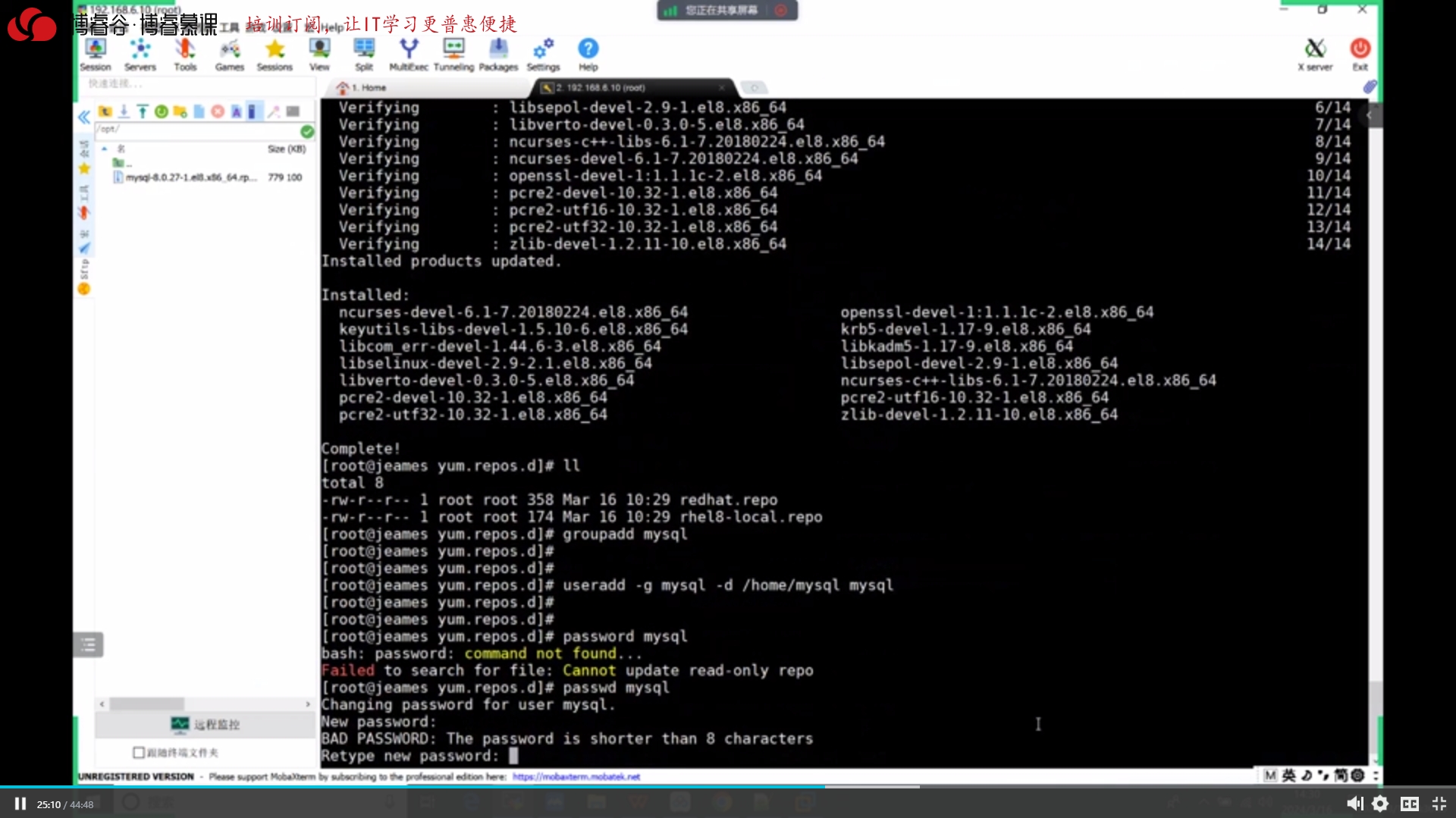This screenshot has width=1456, height=818.
Task: Toggle closed captions on the video player
Action: click(1409, 804)
